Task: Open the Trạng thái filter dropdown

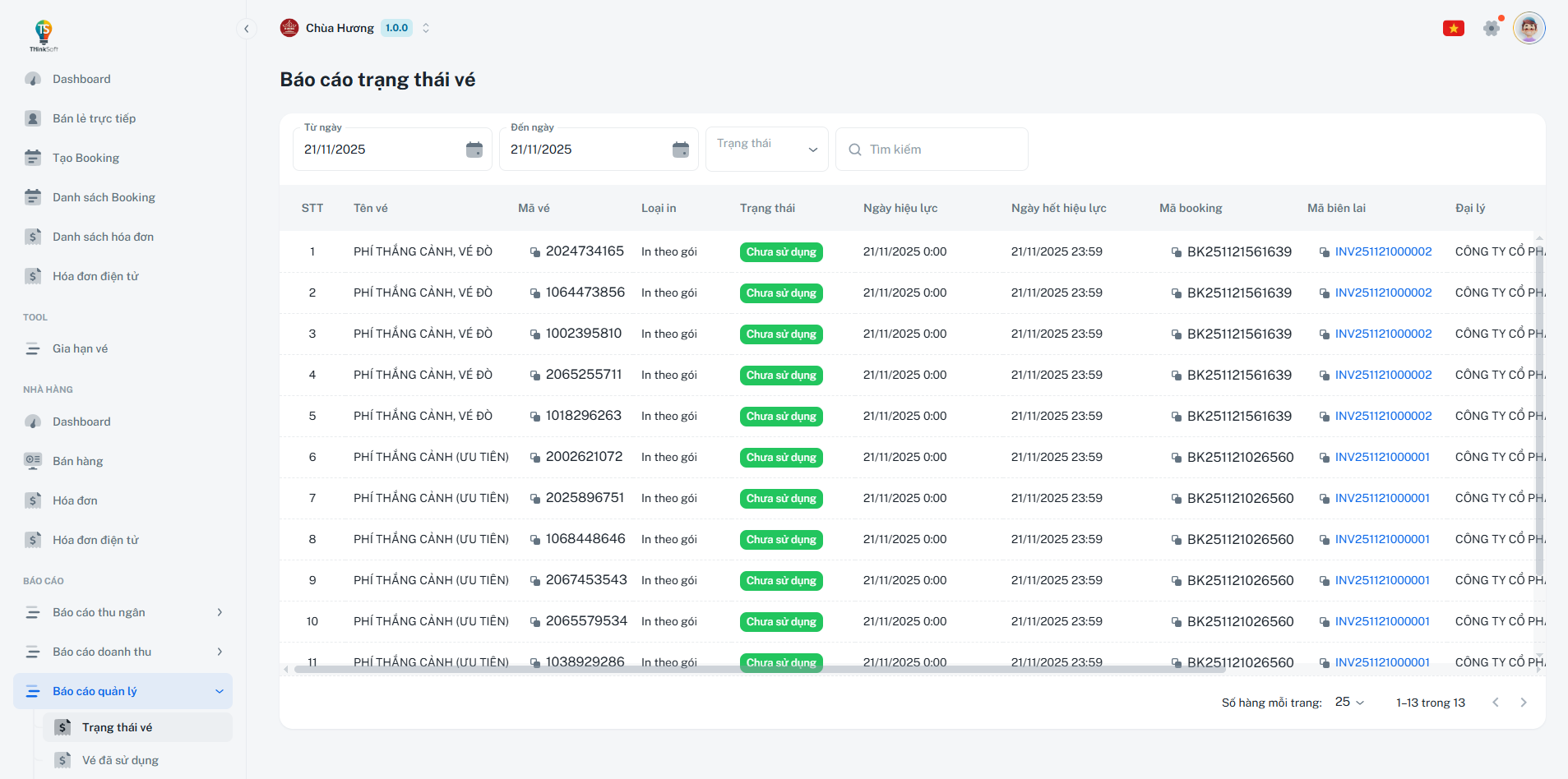Action: click(765, 149)
